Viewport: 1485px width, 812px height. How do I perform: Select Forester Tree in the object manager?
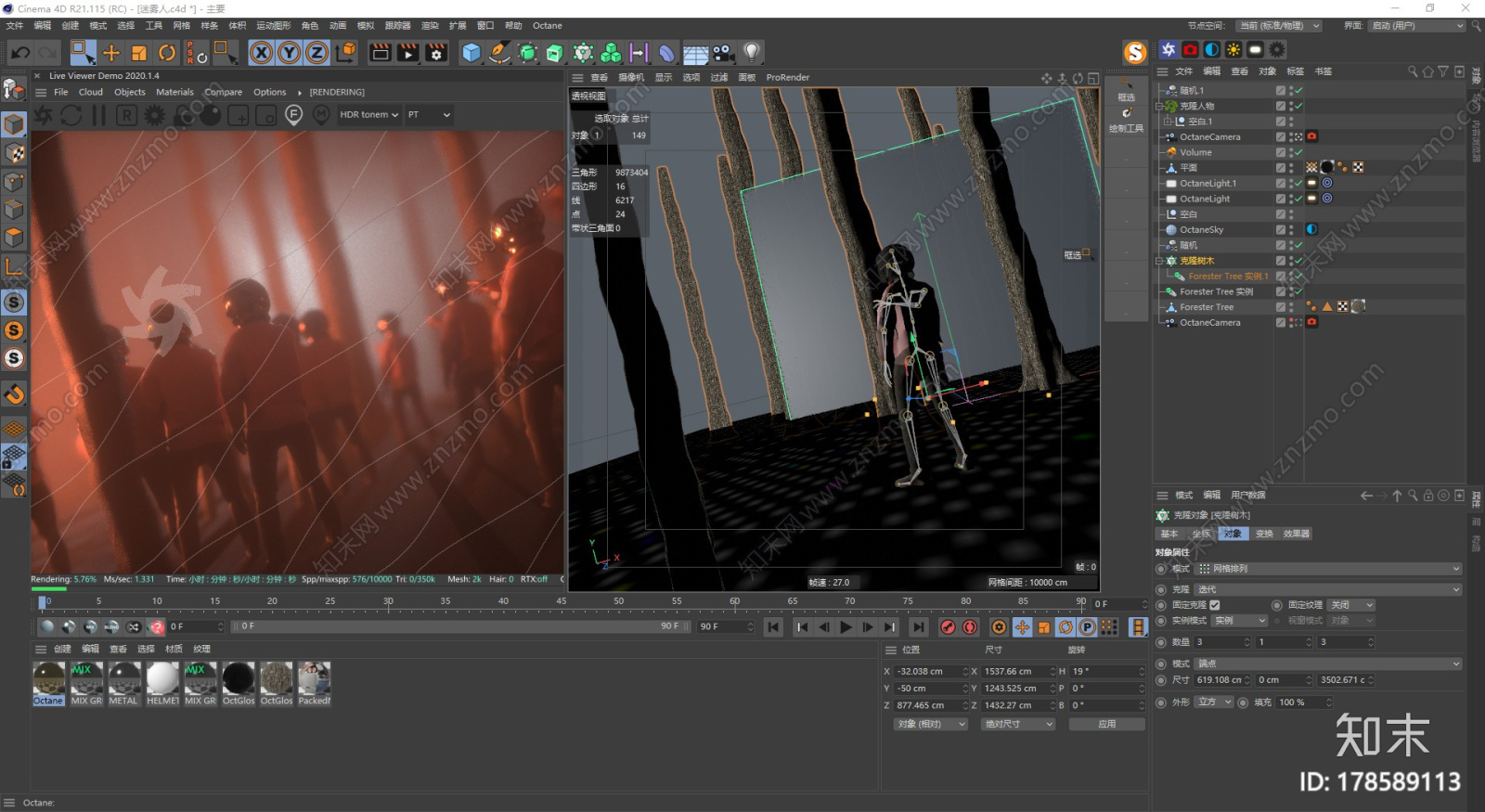point(1207,307)
